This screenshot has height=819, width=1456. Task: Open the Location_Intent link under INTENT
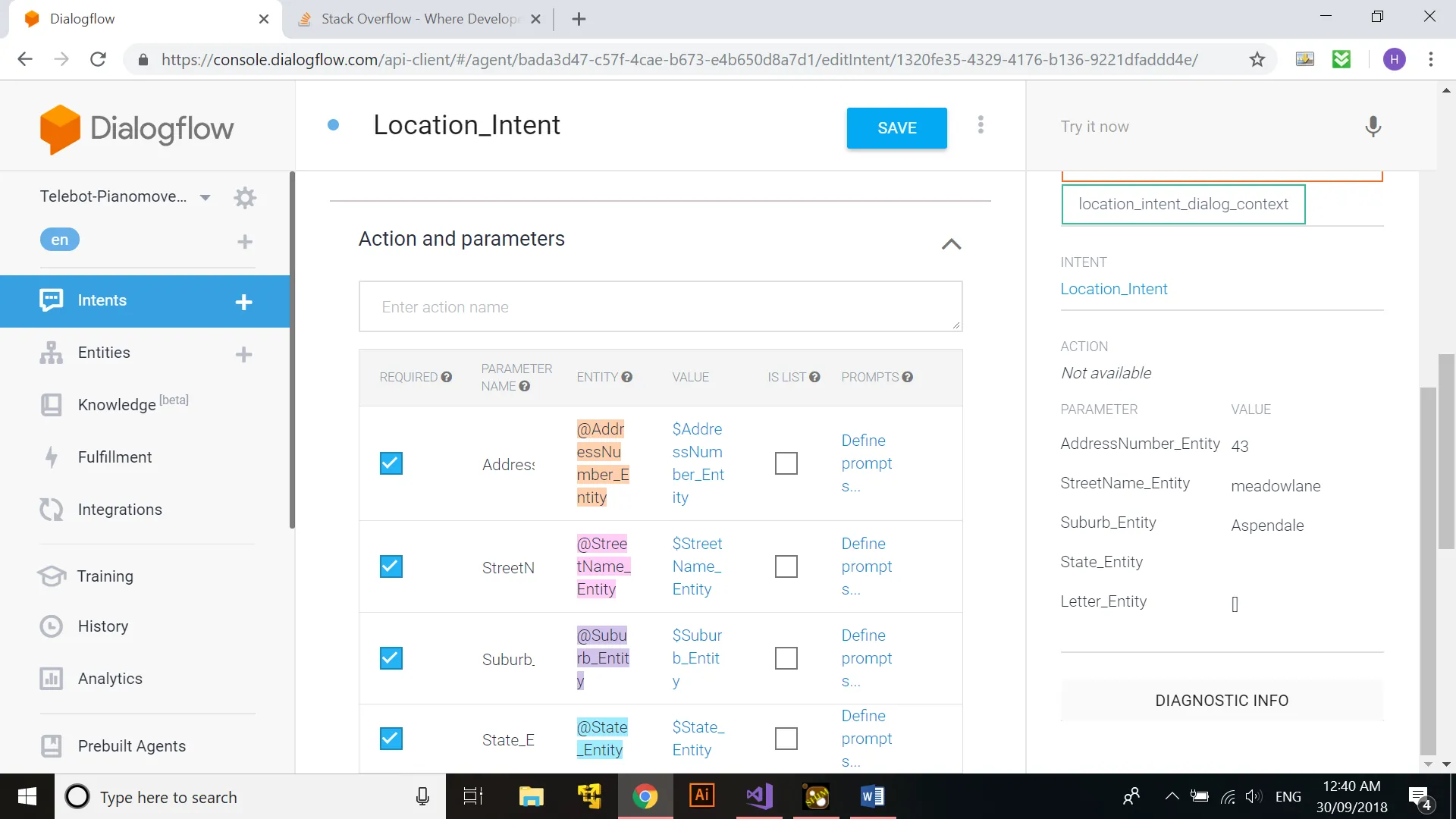tap(1113, 289)
